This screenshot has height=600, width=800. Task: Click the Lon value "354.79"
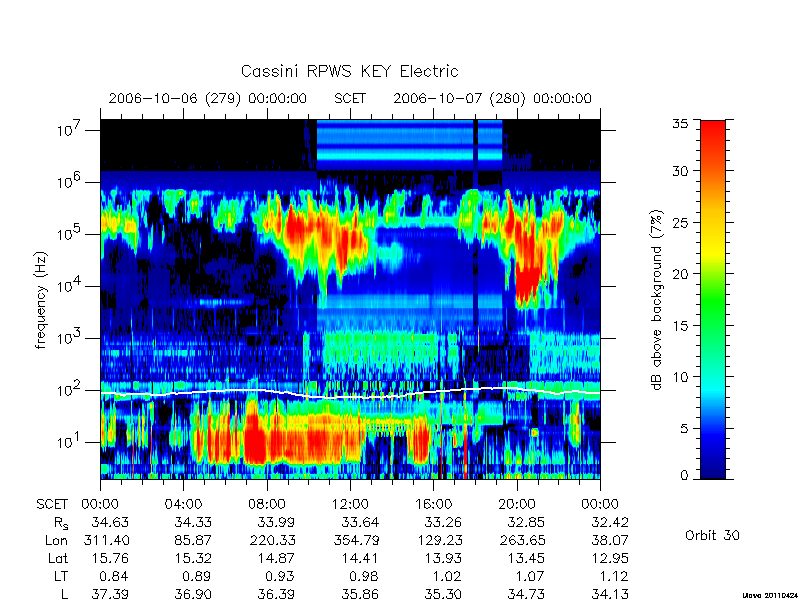pos(356,540)
